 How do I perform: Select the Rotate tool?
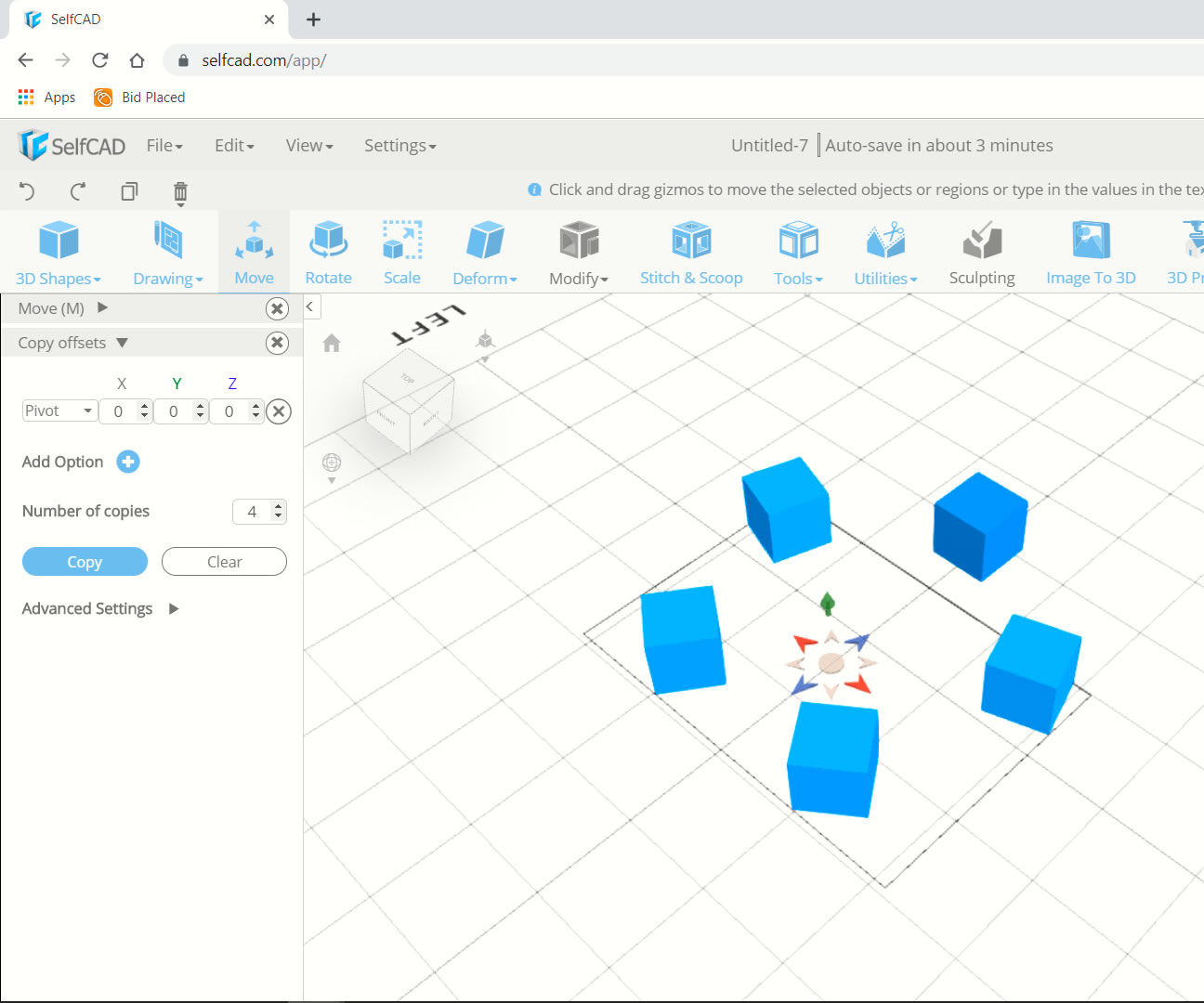(328, 253)
